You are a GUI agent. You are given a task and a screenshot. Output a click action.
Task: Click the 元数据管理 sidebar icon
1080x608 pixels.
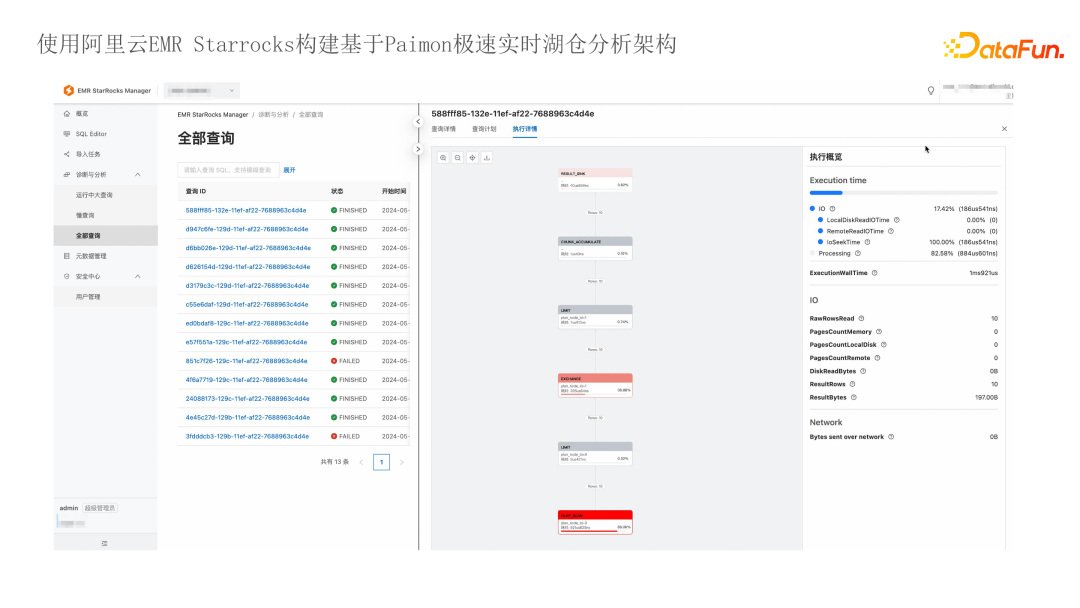(x=67, y=256)
